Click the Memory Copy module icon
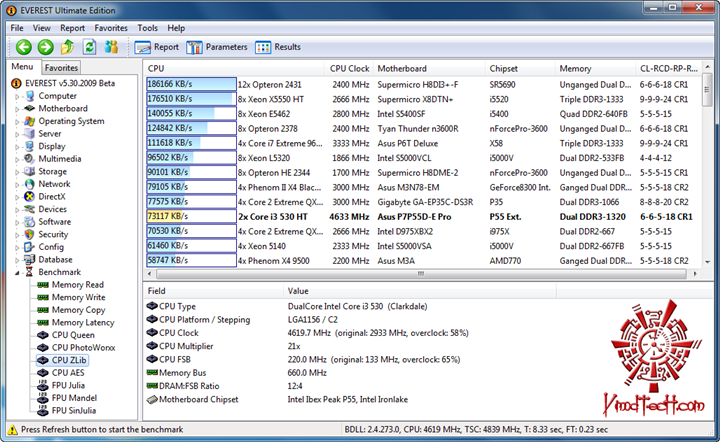The height and width of the screenshot is (442, 720). coord(43,310)
